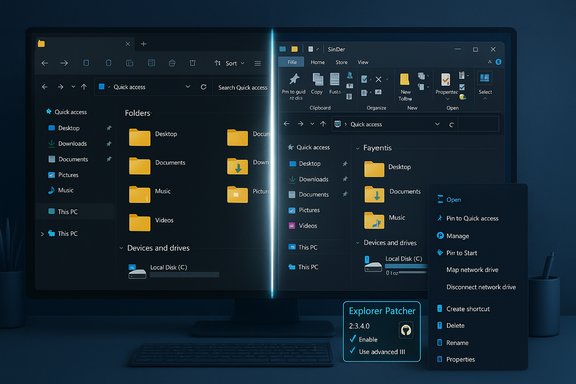This screenshot has width=576, height=384.
Task: Click the Paste clipboard icon in the ribbon
Action: pos(335,79)
